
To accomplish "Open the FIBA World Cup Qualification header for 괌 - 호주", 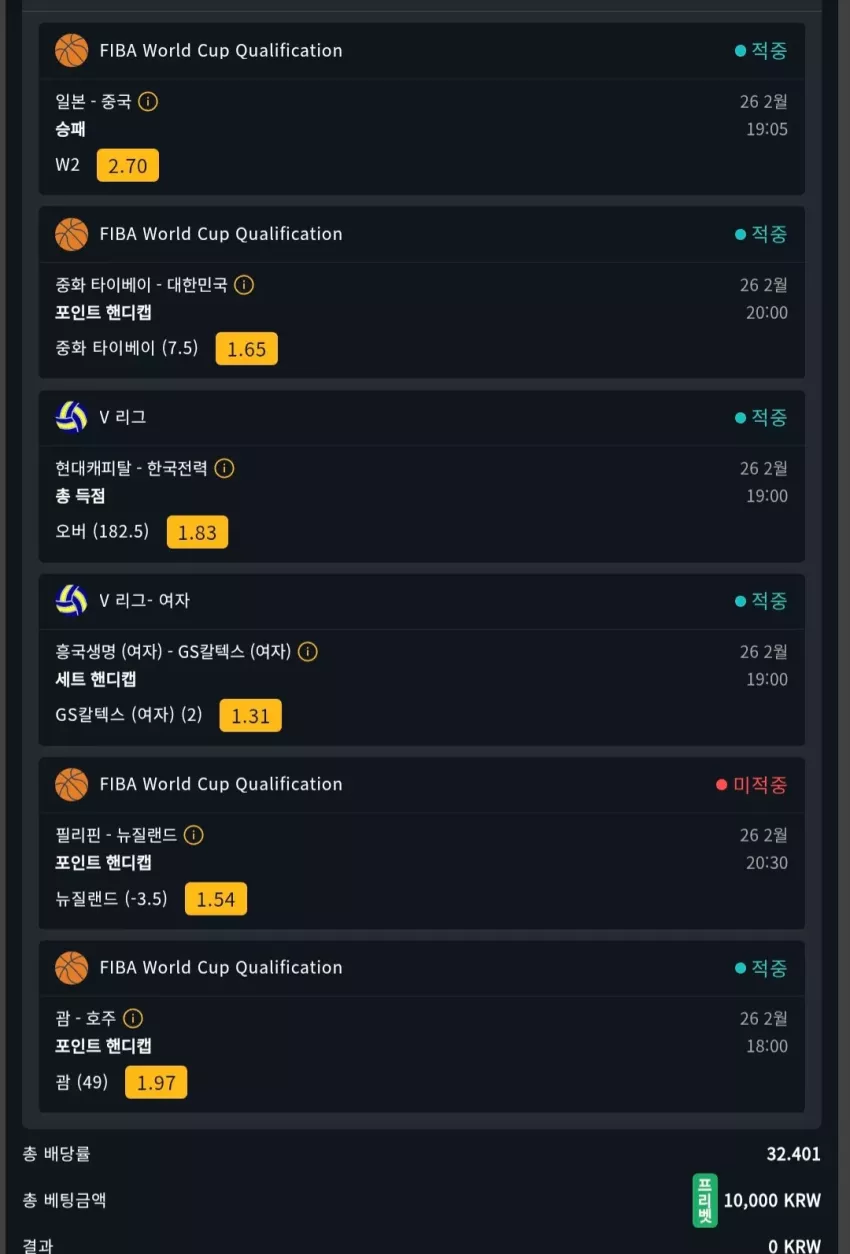I will (221, 967).
